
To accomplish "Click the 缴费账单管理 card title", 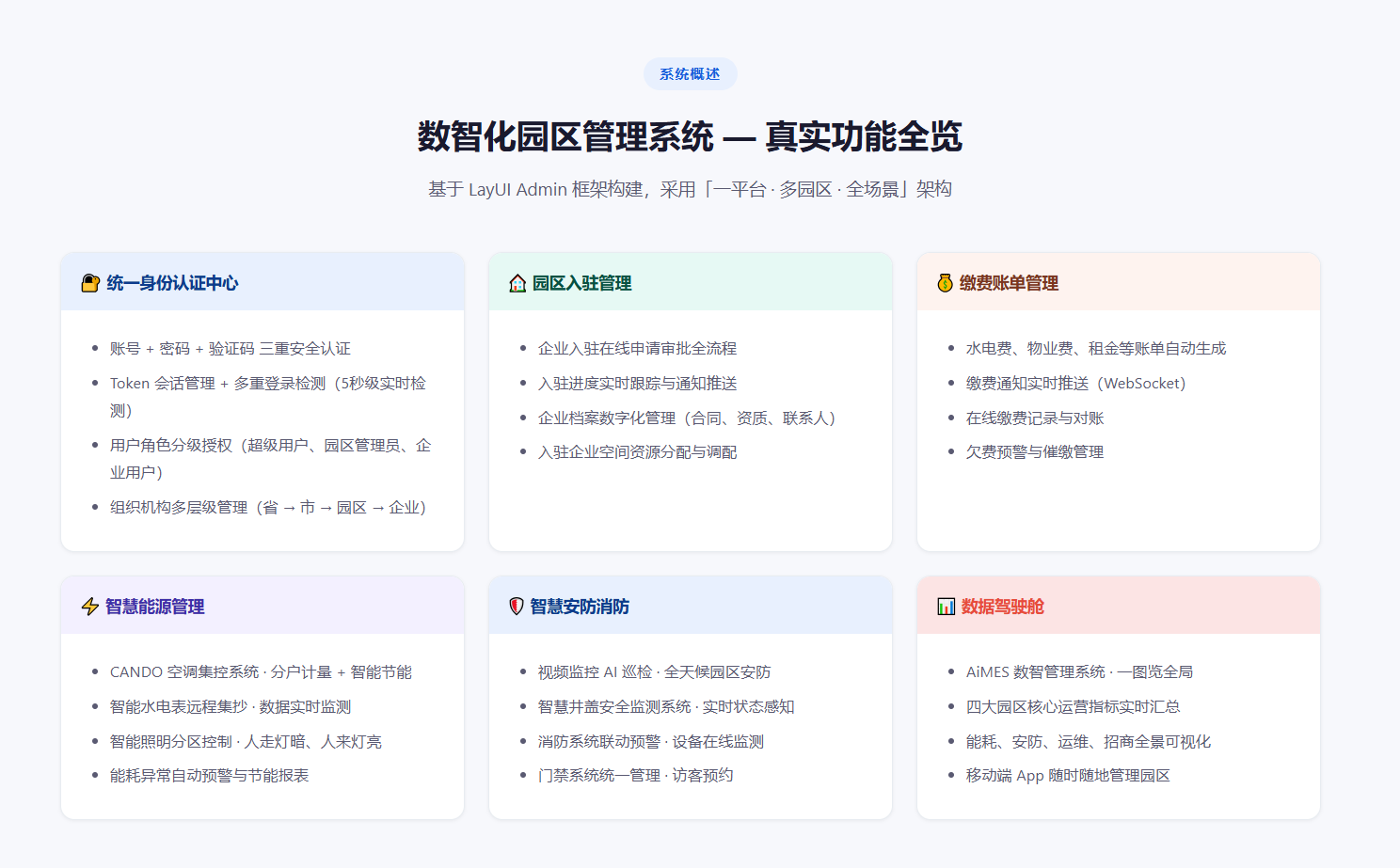I will click(x=1009, y=283).
